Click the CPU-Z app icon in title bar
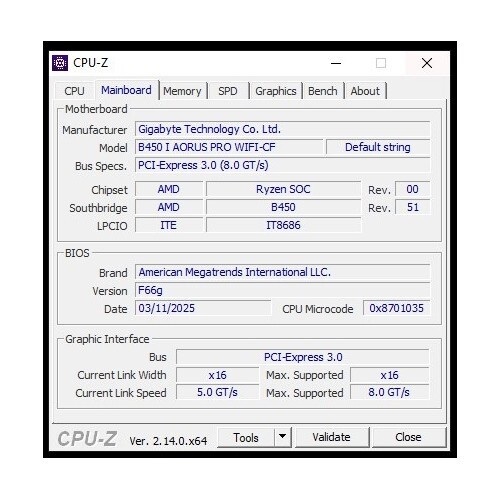This screenshot has height=500, width=500. click(60, 63)
